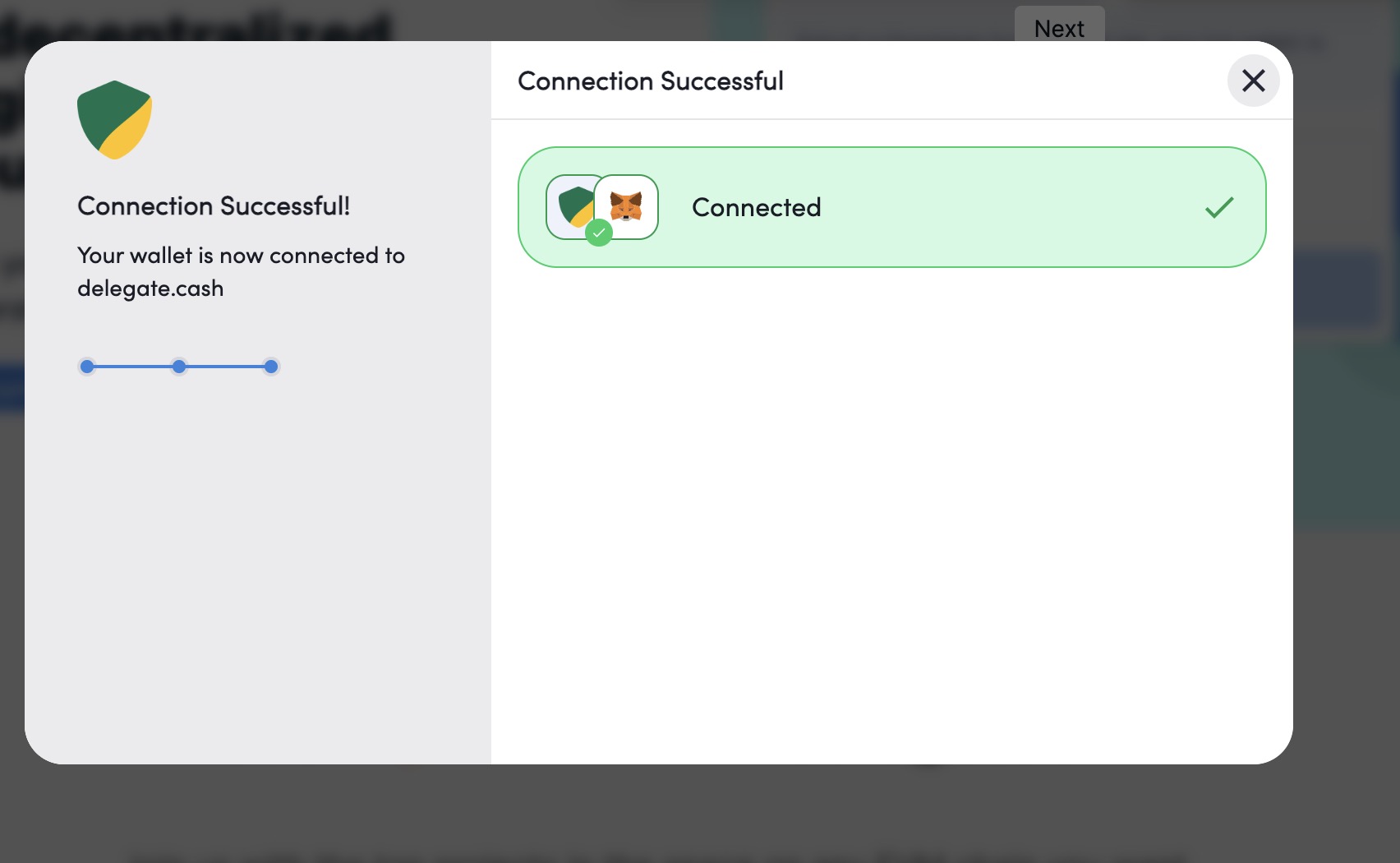
Task: Close the Connection Successful dialog
Action: click(x=1253, y=81)
